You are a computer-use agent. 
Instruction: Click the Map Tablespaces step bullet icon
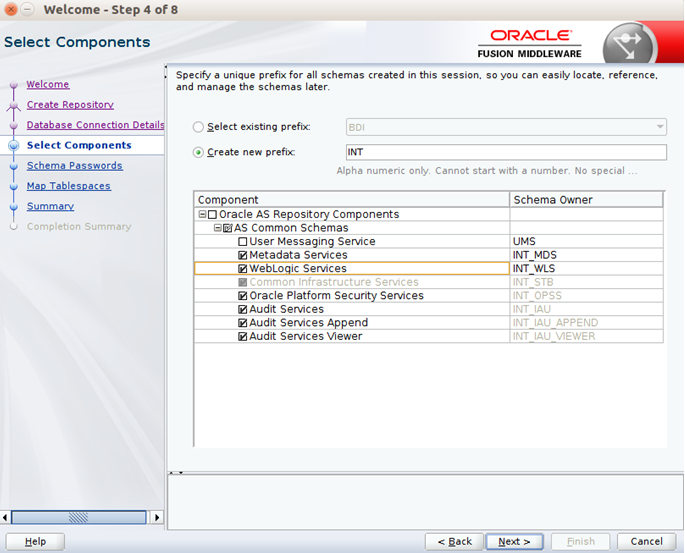pos(14,187)
